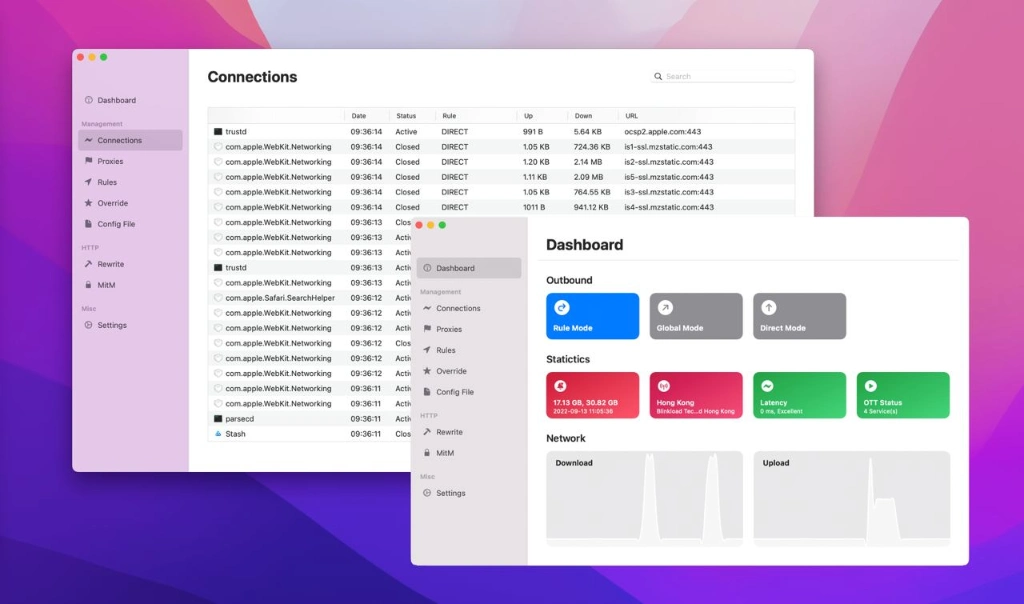The image size is (1024, 604).
Task: Click Settings gear icon in Connections window sidebar
Action: pos(89,325)
